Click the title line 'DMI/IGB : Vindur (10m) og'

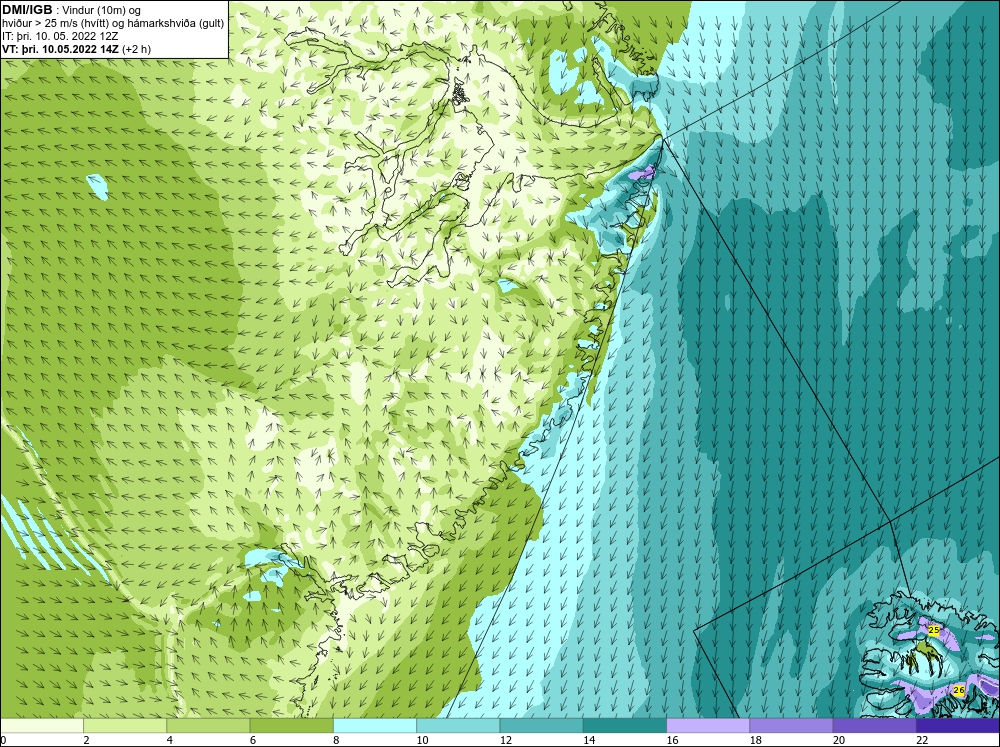tap(71, 10)
